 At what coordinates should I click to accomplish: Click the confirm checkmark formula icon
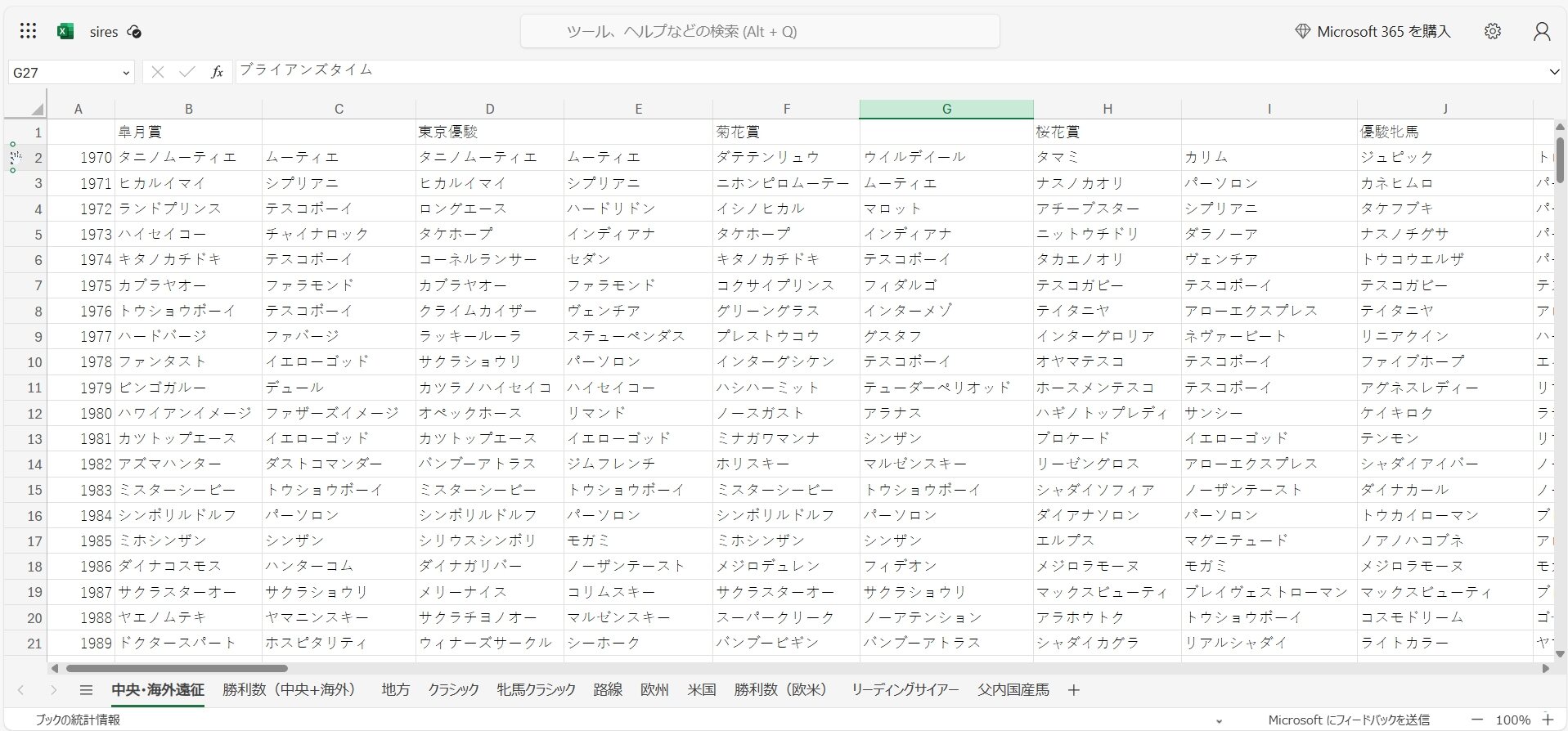tap(186, 72)
